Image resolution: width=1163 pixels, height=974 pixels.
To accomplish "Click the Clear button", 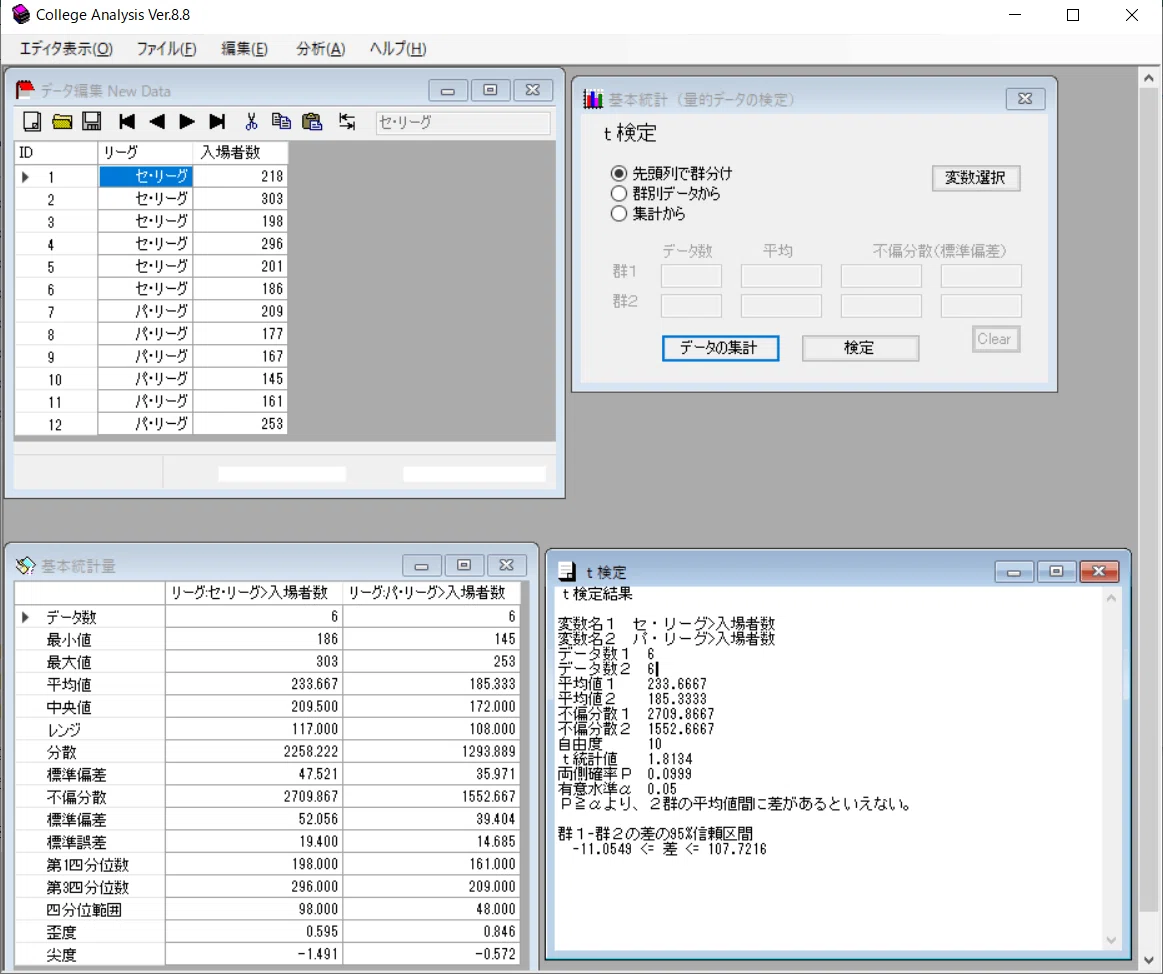I will click(x=995, y=339).
